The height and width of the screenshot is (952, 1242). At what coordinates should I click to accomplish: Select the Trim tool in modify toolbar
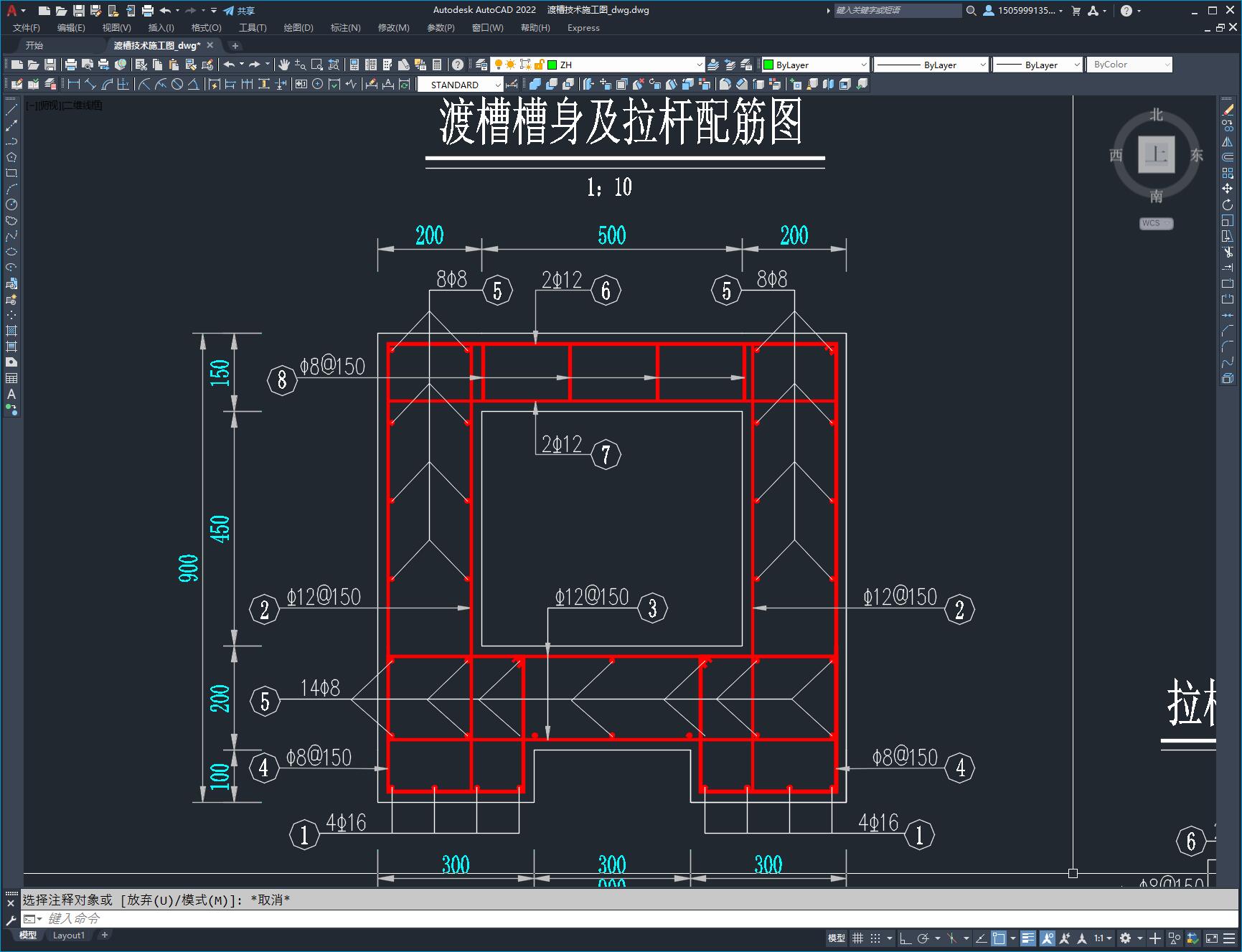[x=1228, y=252]
